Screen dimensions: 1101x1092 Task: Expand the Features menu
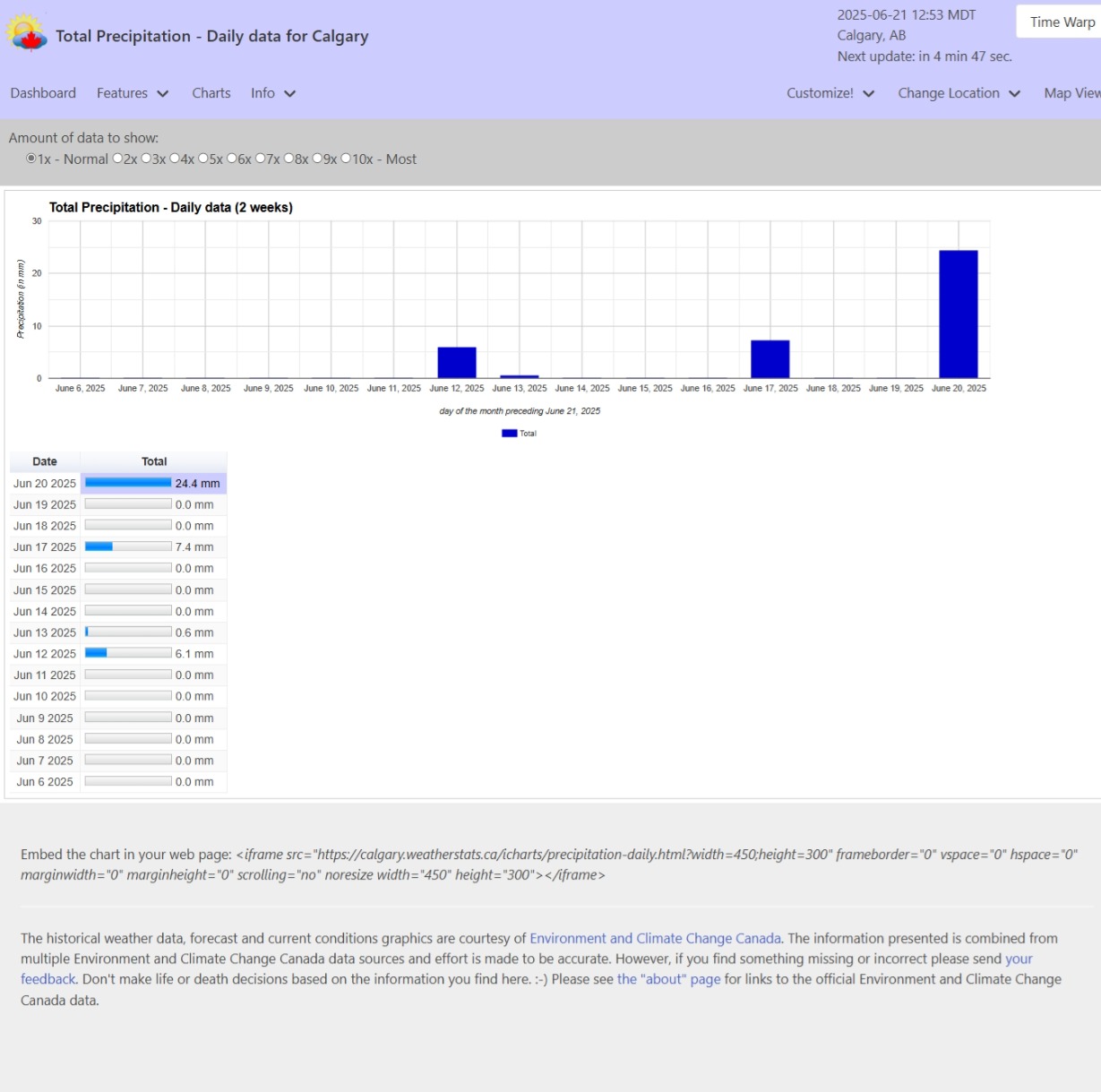pos(133,93)
